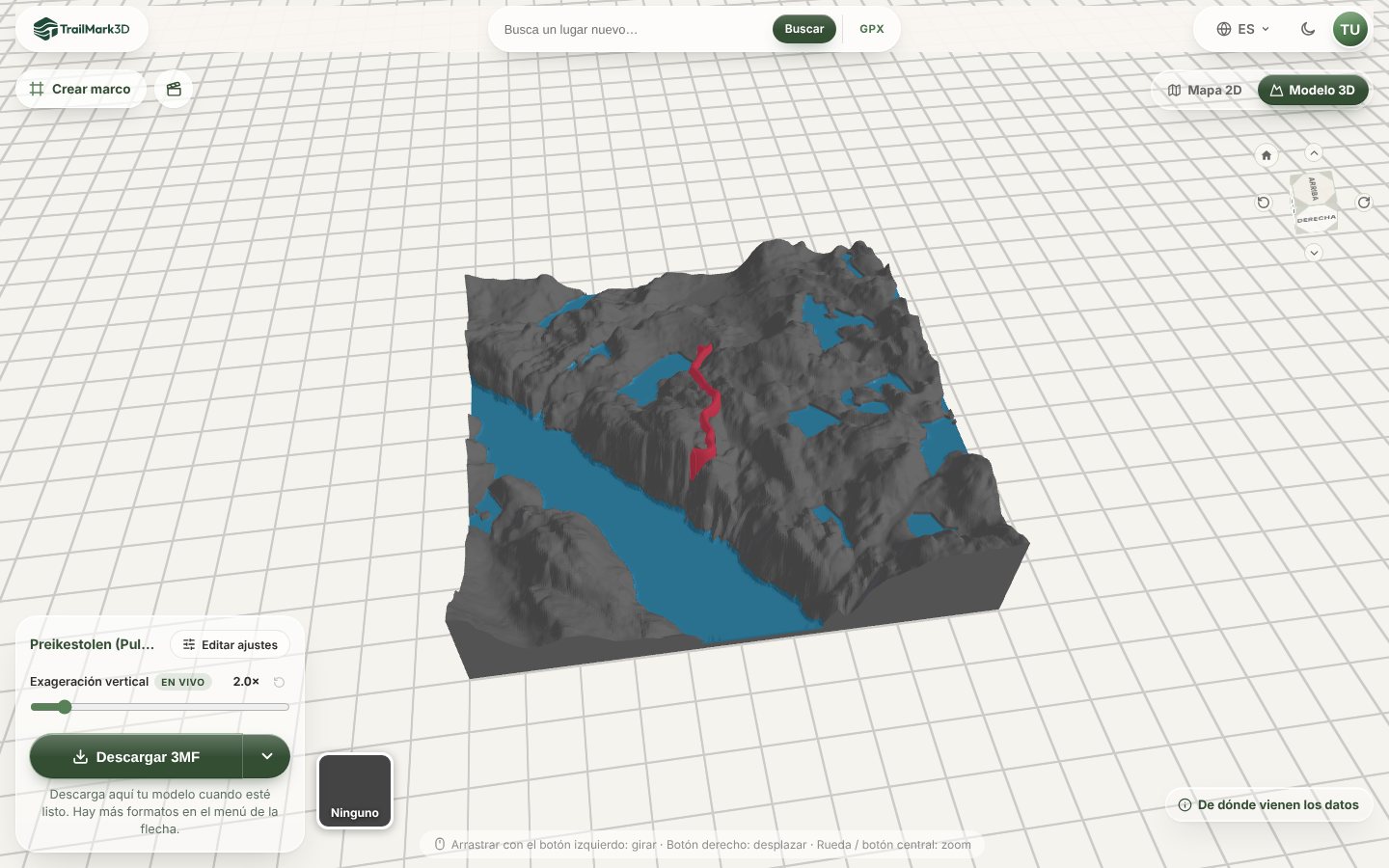Import a track with the GPX button
Viewport: 1389px width, 868px height.
[x=872, y=29]
